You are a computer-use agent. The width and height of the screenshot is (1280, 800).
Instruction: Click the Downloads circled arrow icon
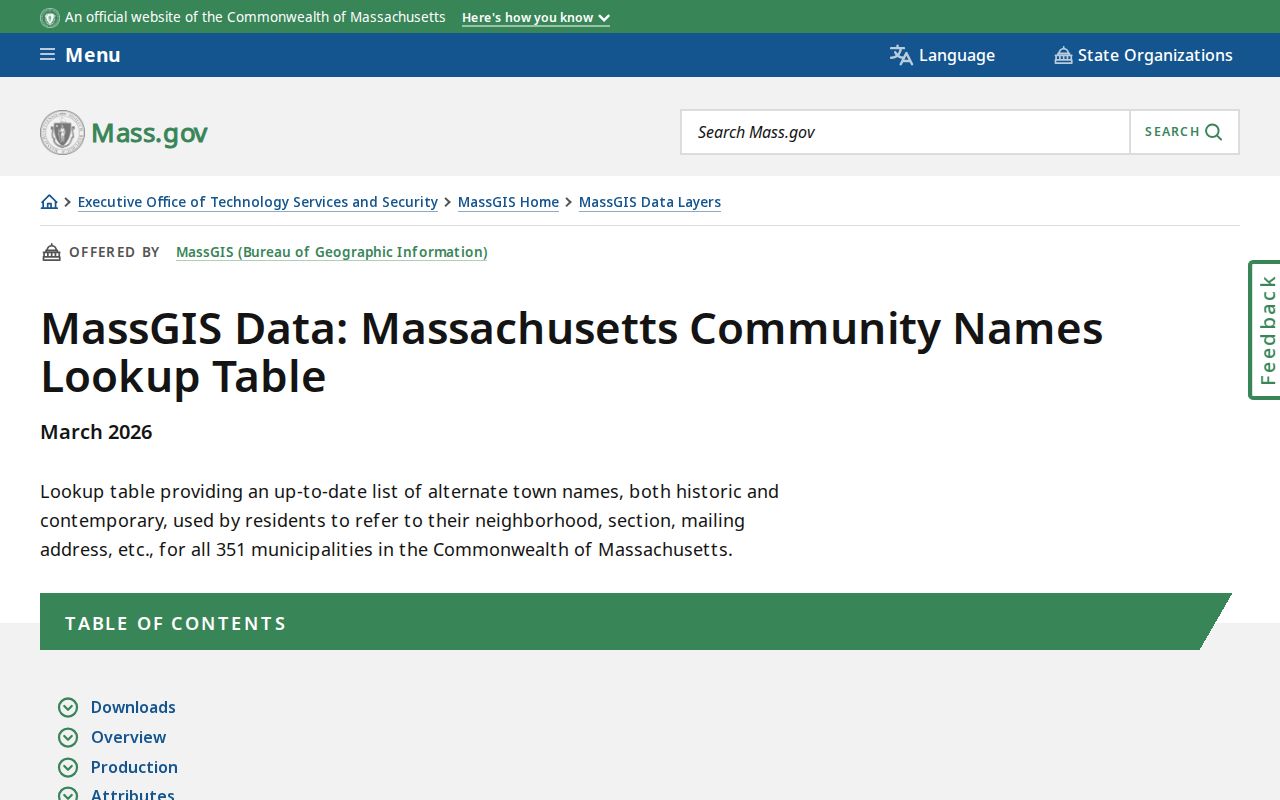(x=68, y=708)
